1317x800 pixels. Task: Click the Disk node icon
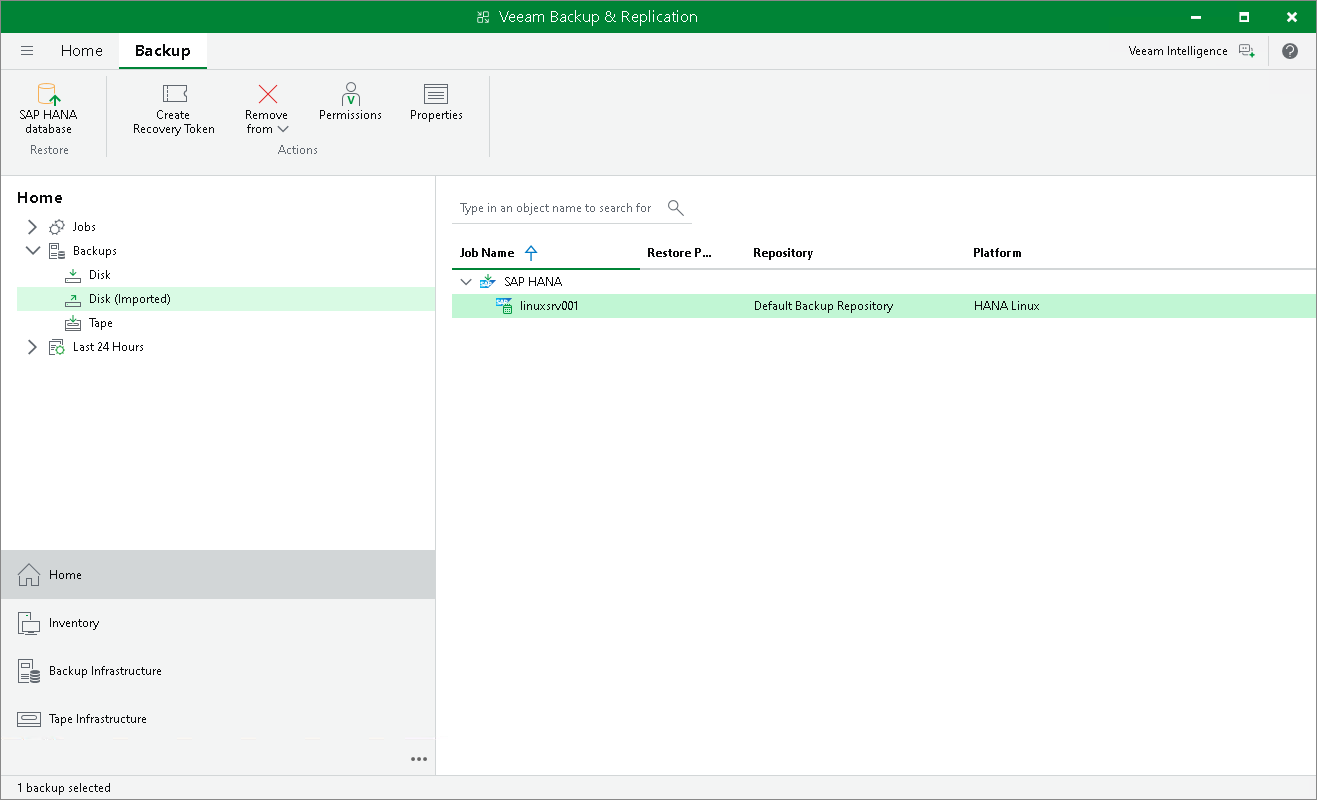point(73,275)
